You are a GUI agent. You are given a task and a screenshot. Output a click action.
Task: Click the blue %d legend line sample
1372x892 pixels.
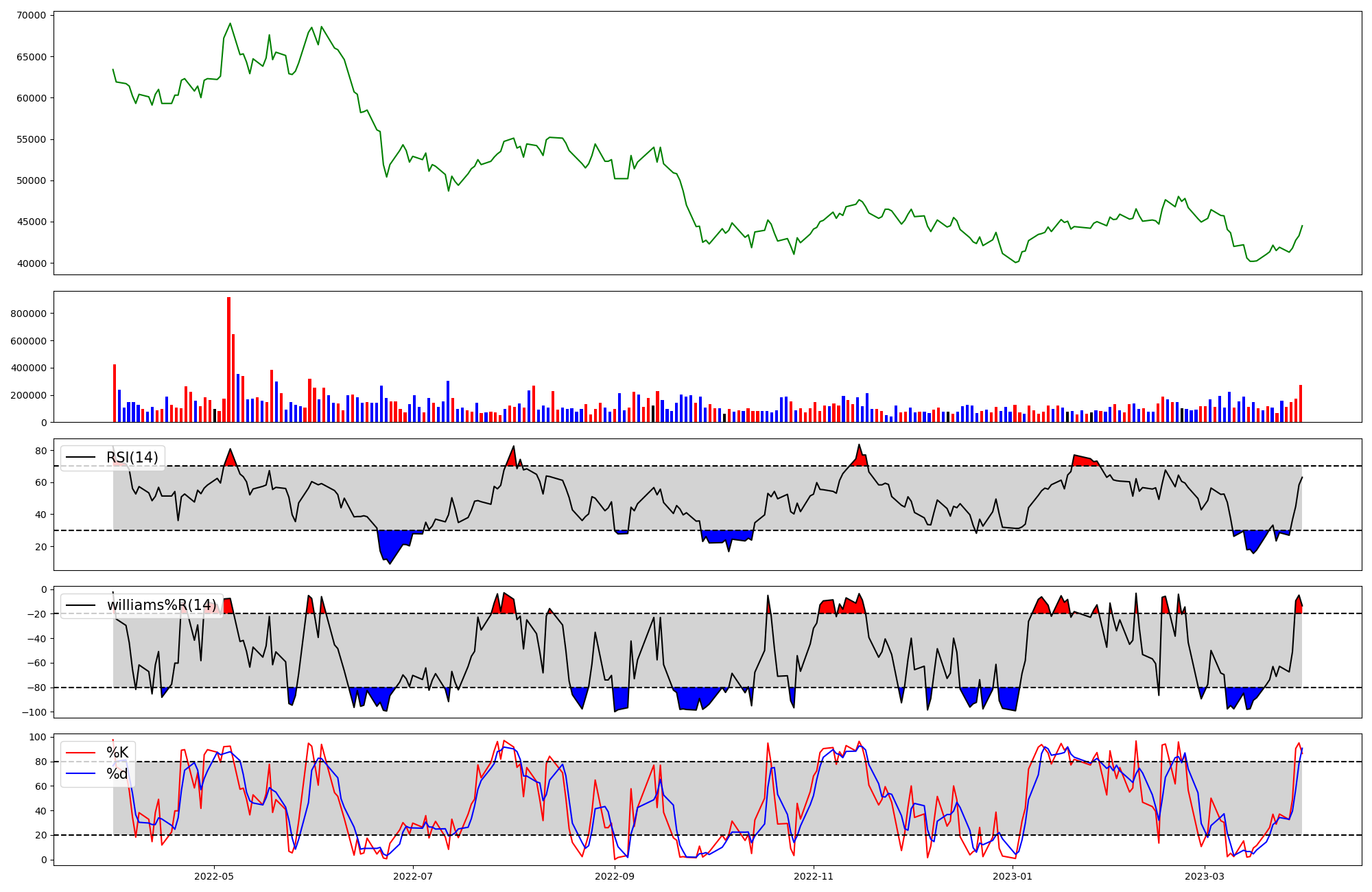coord(82,774)
